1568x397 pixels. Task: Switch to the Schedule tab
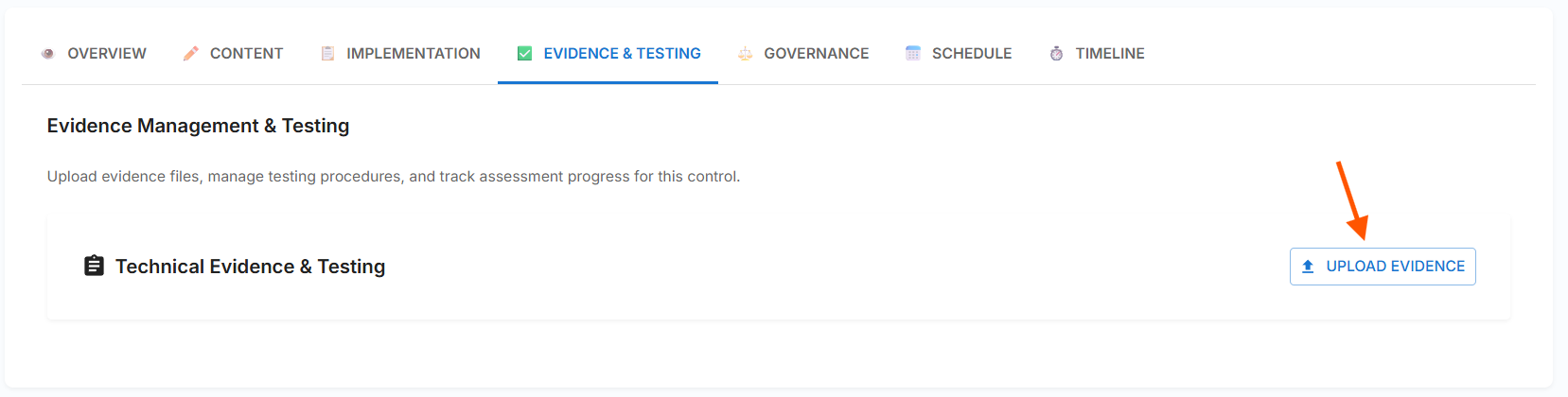click(972, 54)
